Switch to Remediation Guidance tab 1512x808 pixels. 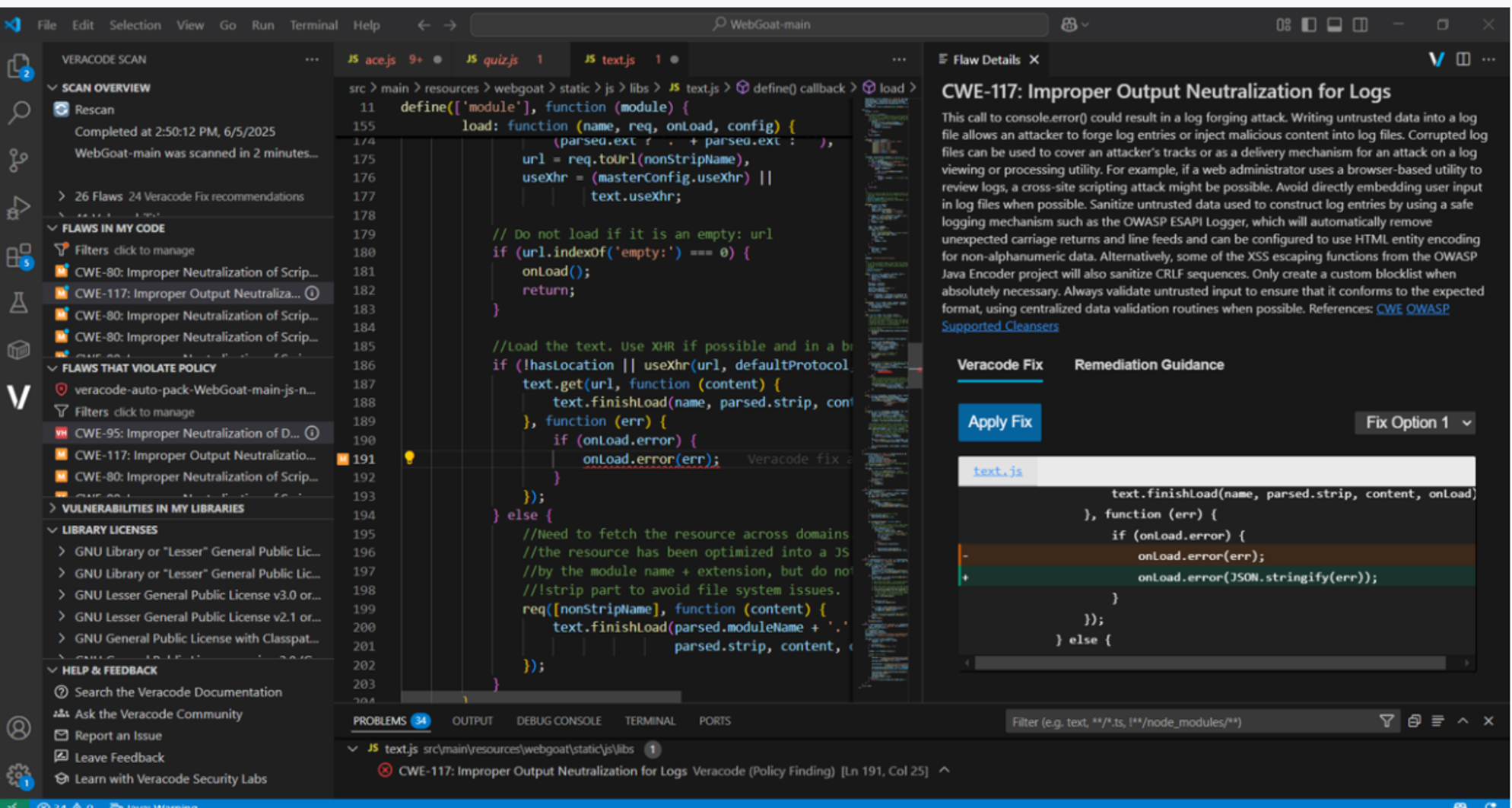pyautogui.click(x=1148, y=364)
